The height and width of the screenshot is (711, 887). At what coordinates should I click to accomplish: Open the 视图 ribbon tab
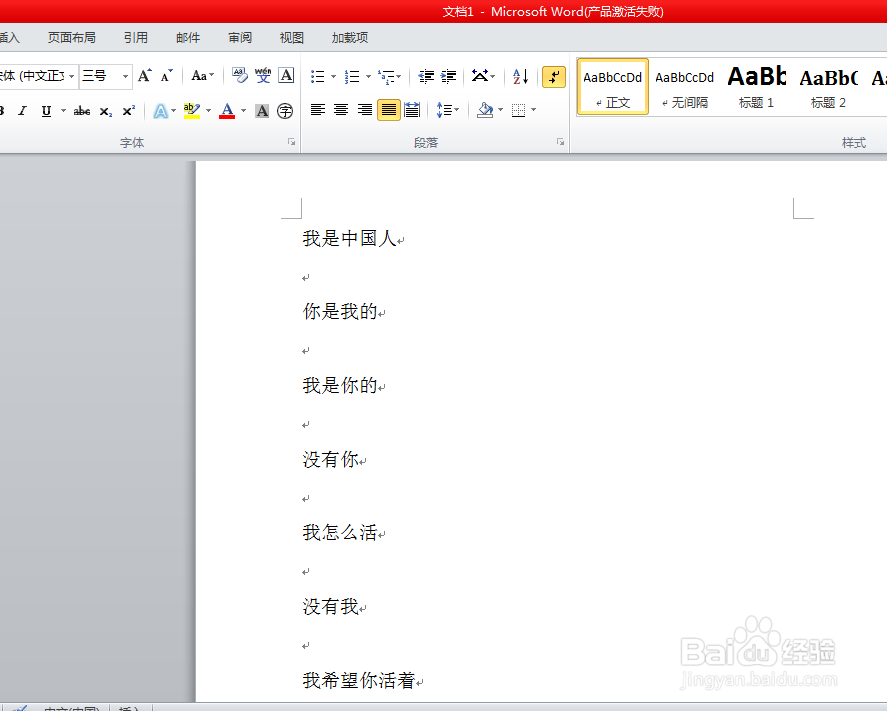(291, 37)
